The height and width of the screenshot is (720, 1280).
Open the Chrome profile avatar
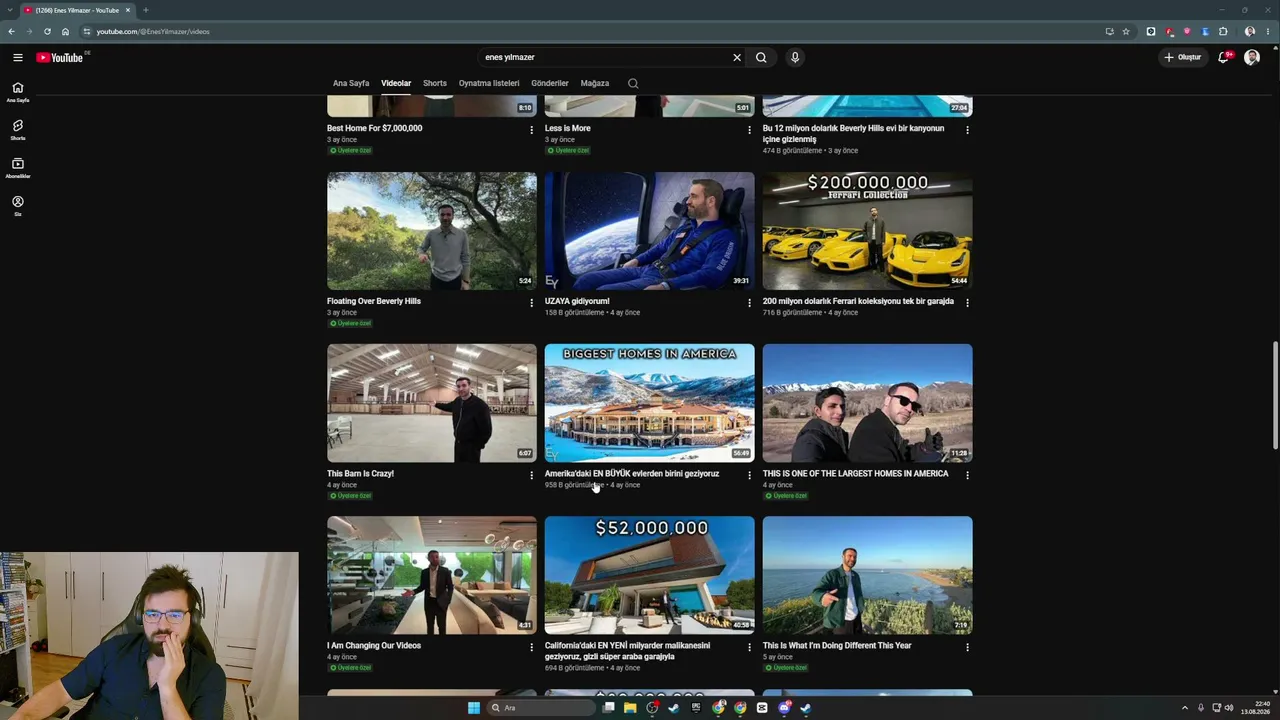tap(1250, 31)
